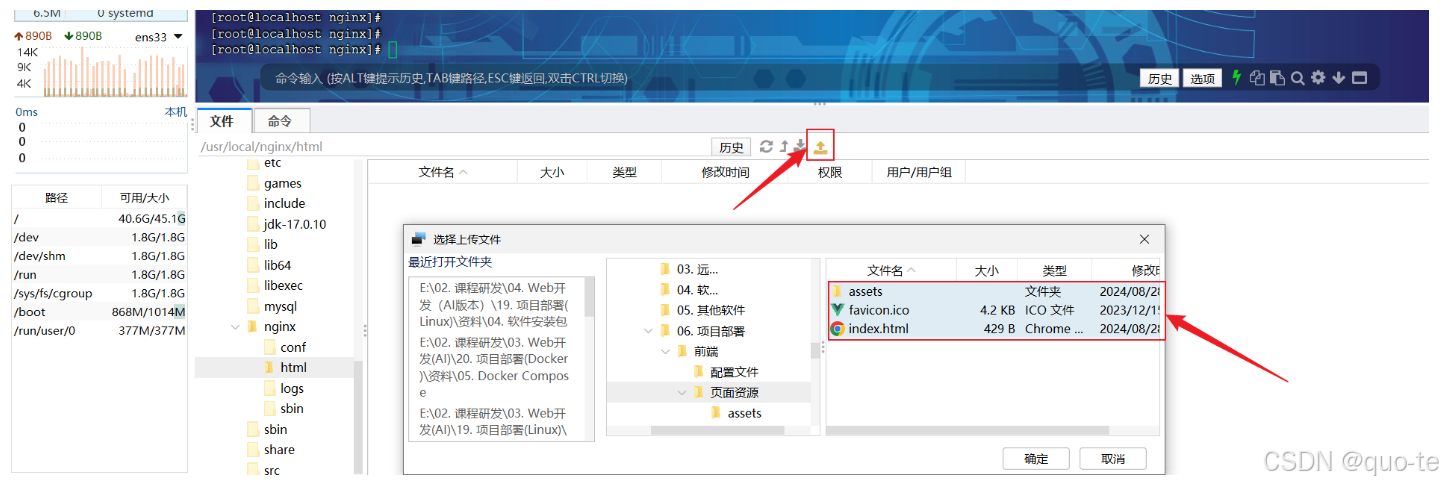Click the command input field
Viewport: 1443px width, 487px height.
click(x=700, y=78)
